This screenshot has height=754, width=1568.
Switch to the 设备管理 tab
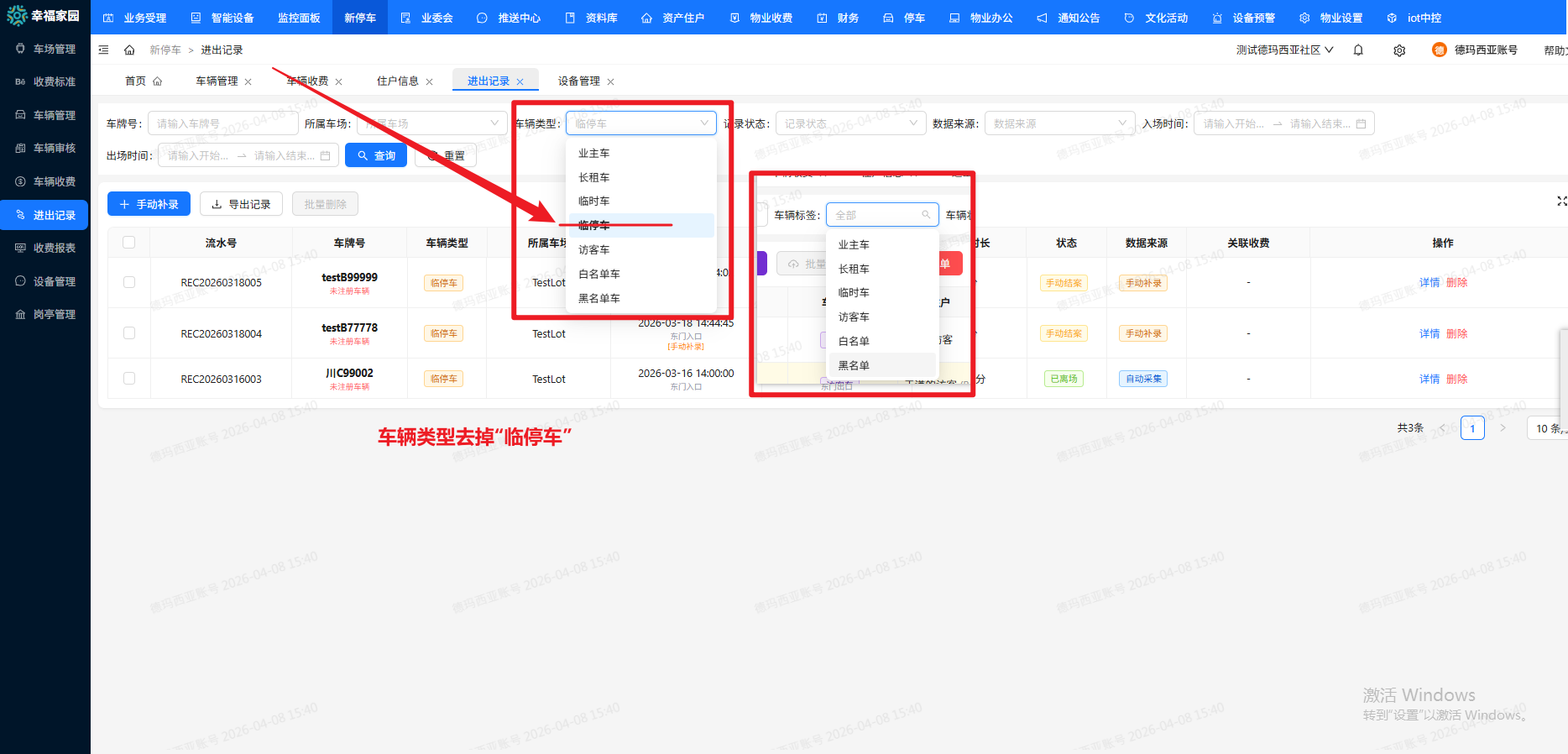click(x=578, y=81)
